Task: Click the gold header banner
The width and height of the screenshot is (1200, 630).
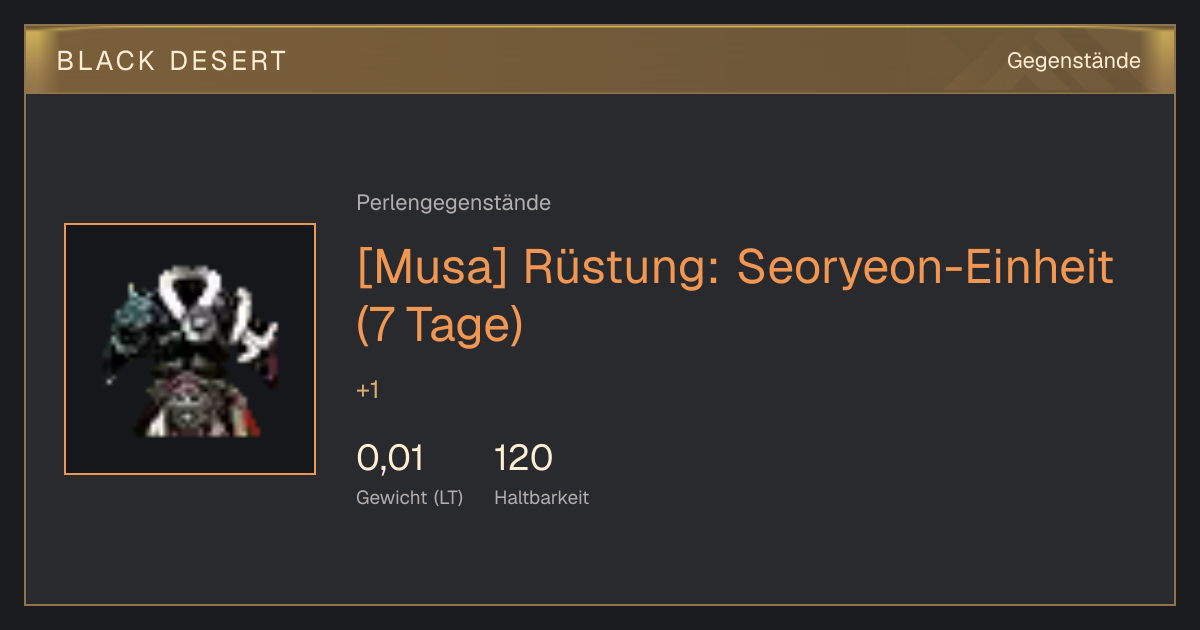Action: pos(600,60)
